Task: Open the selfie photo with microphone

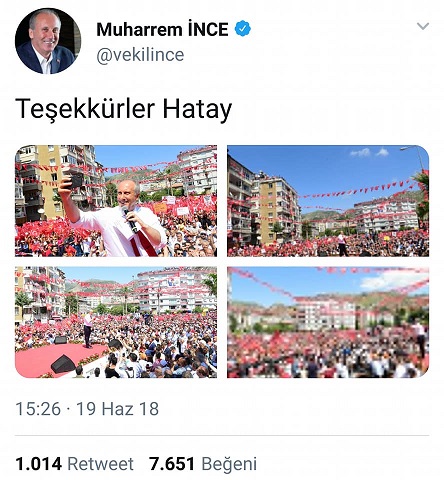Action: pos(116,201)
